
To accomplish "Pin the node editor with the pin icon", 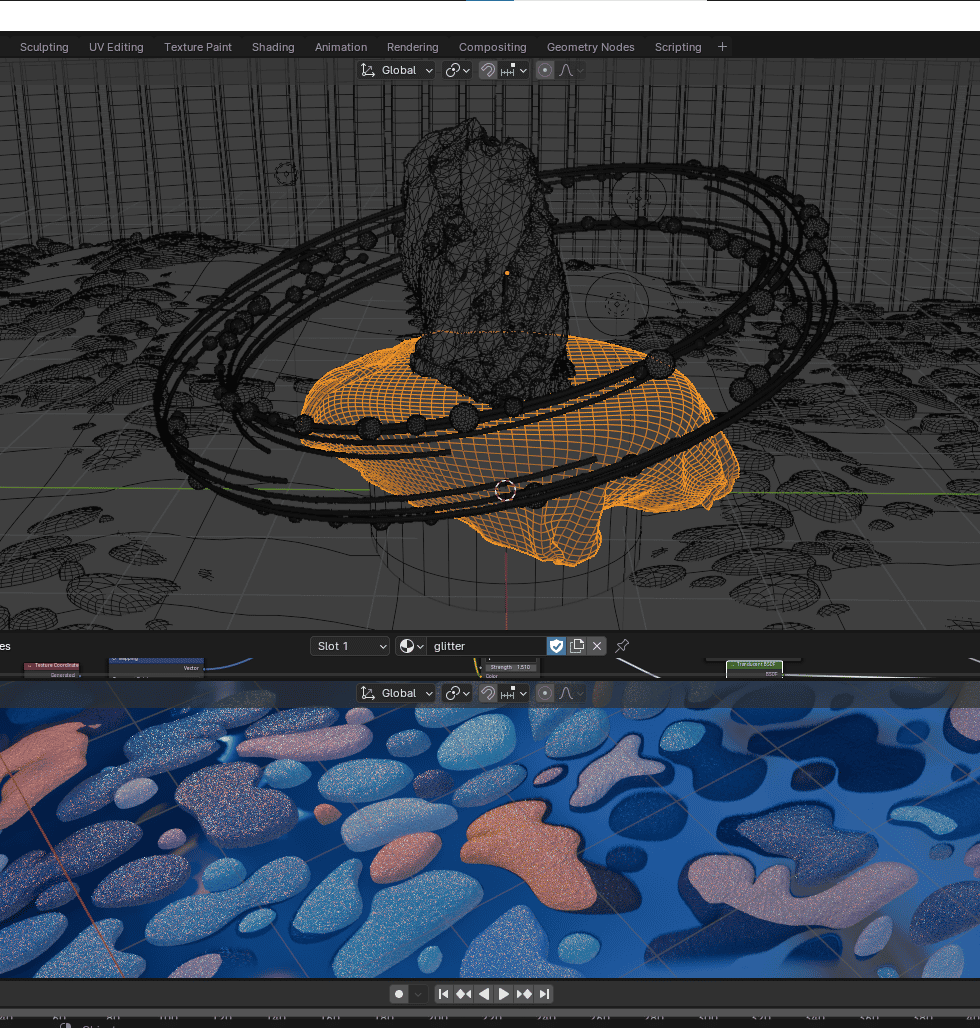I will click(622, 646).
